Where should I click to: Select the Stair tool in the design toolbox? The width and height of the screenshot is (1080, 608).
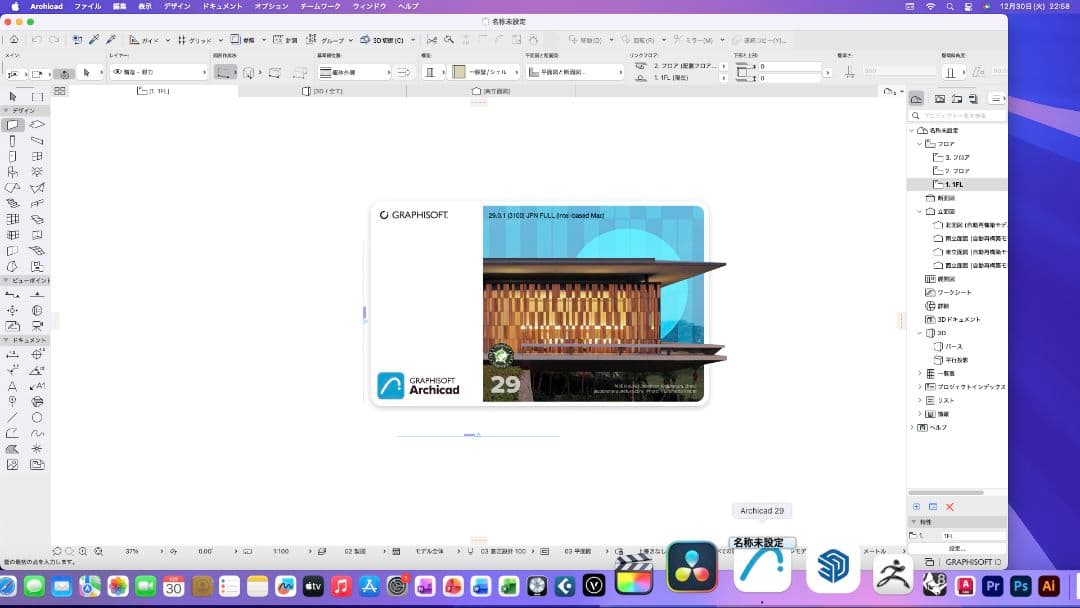tap(11, 201)
